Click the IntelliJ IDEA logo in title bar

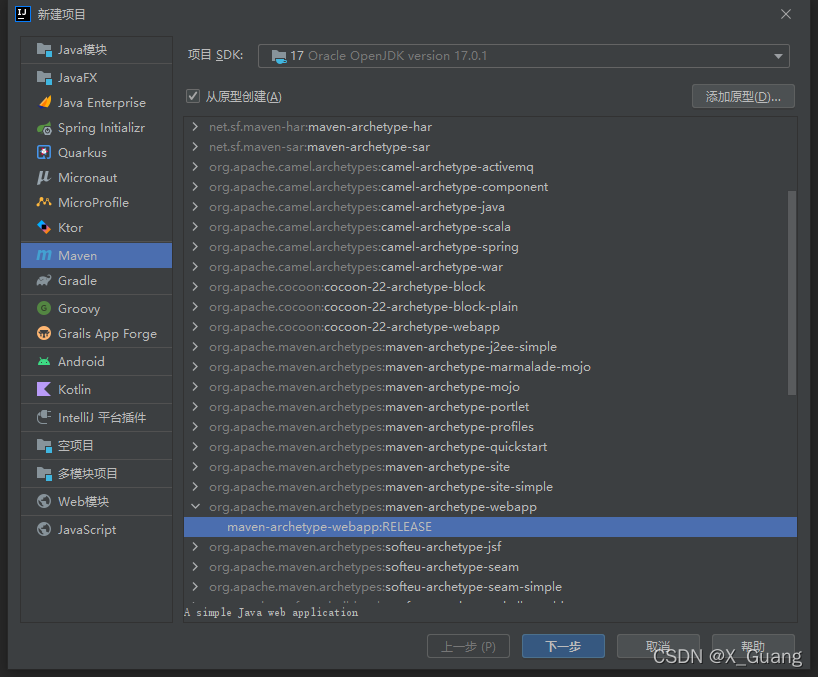[23, 14]
